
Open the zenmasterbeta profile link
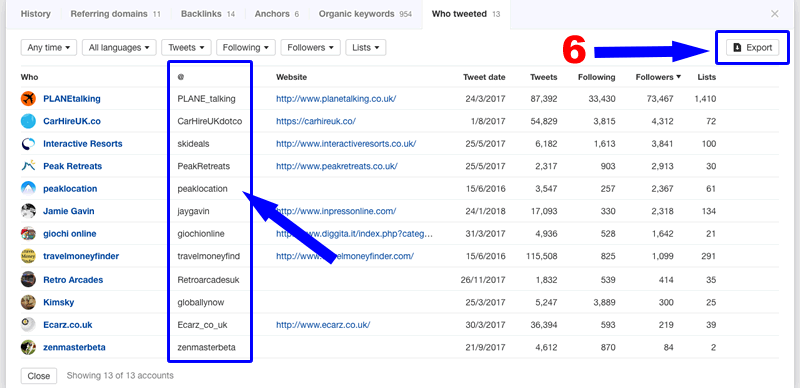74,347
